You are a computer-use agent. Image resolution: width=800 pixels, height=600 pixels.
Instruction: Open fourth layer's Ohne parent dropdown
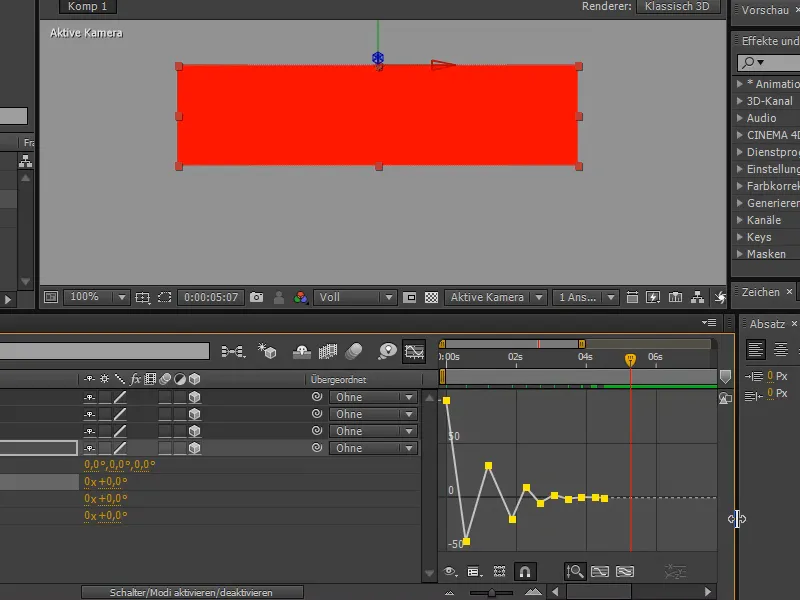tap(373, 448)
